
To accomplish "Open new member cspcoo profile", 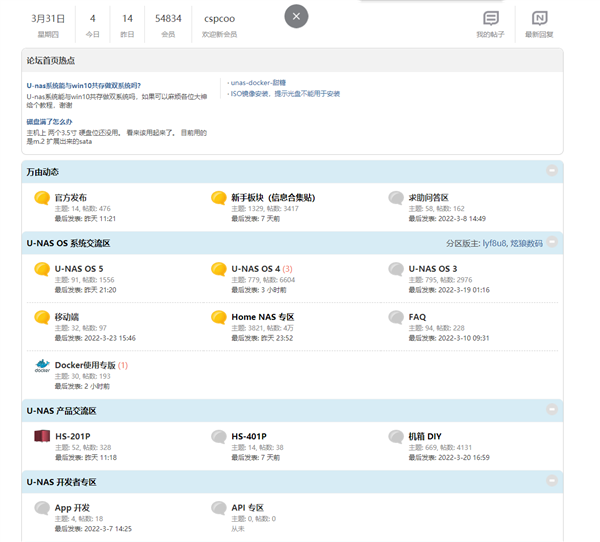I will [219, 18].
